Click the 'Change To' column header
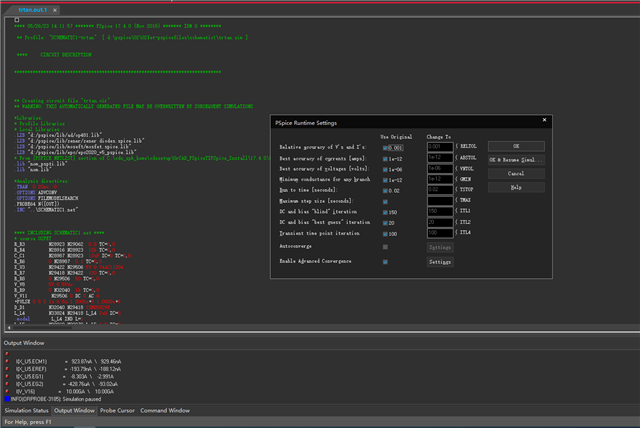 (439, 137)
